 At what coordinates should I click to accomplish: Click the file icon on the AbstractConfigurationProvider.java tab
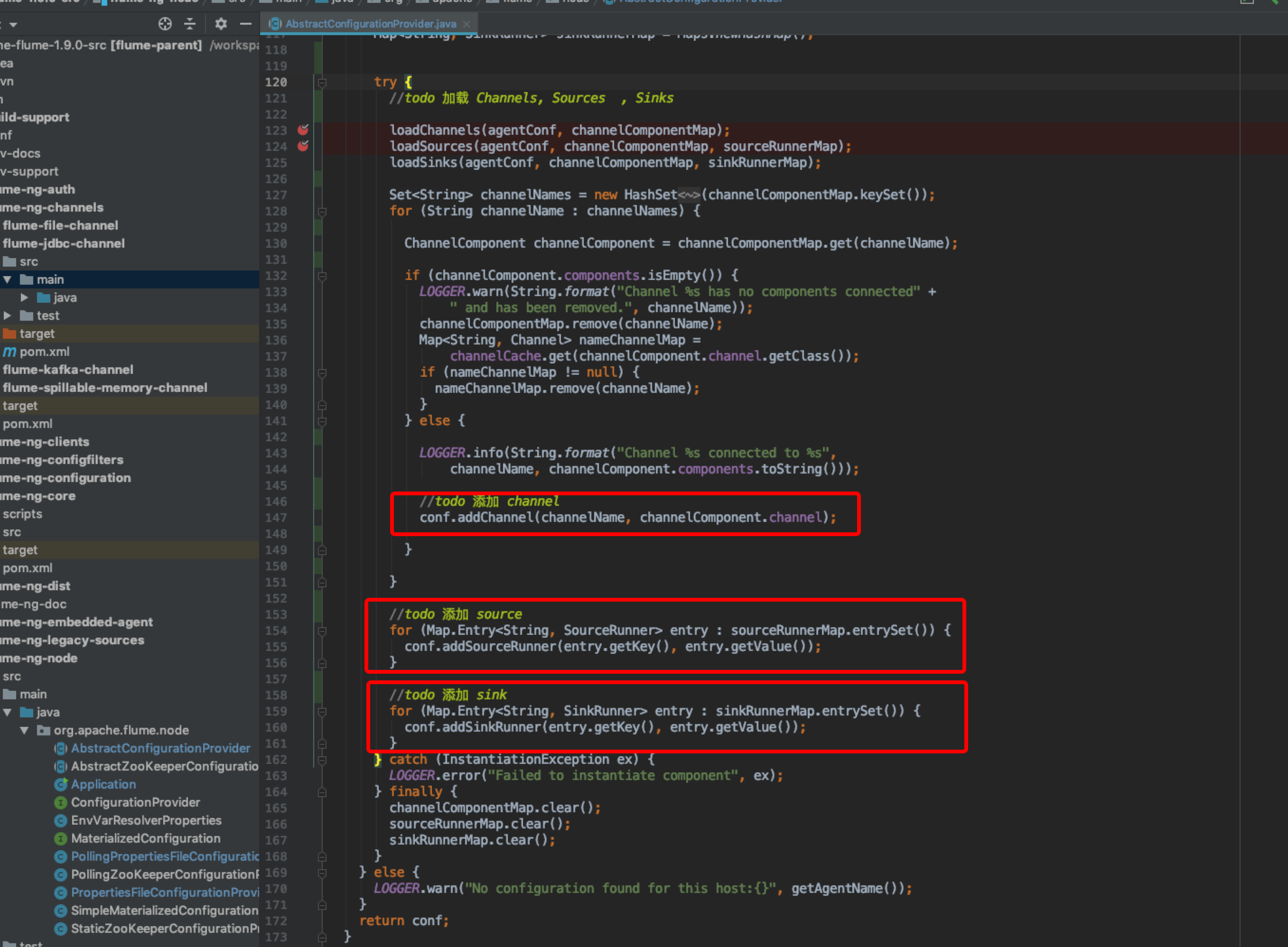(x=275, y=24)
